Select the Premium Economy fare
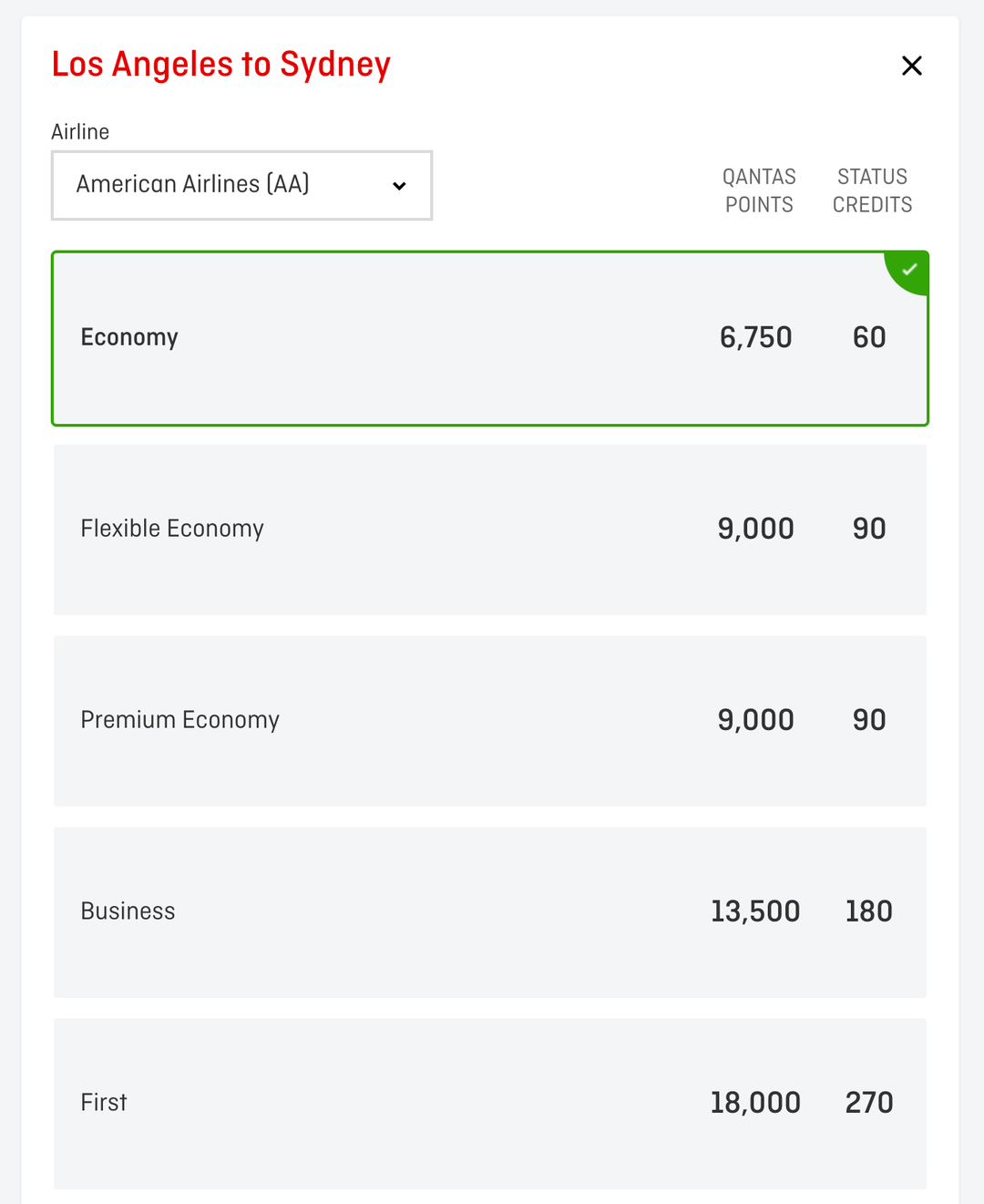 pyautogui.click(x=490, y=720)
